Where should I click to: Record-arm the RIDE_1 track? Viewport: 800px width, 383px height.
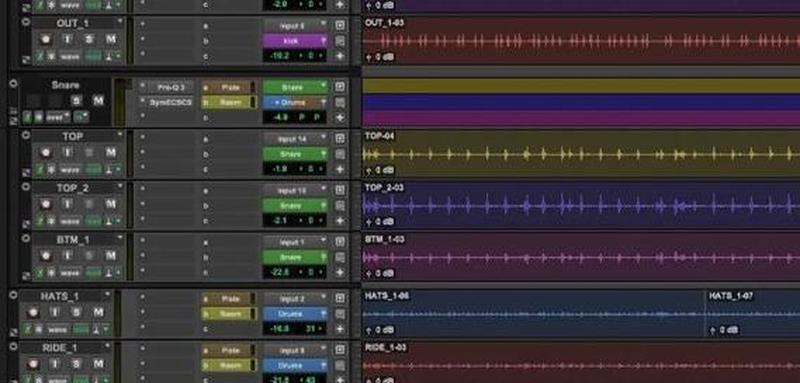(34, 364)
